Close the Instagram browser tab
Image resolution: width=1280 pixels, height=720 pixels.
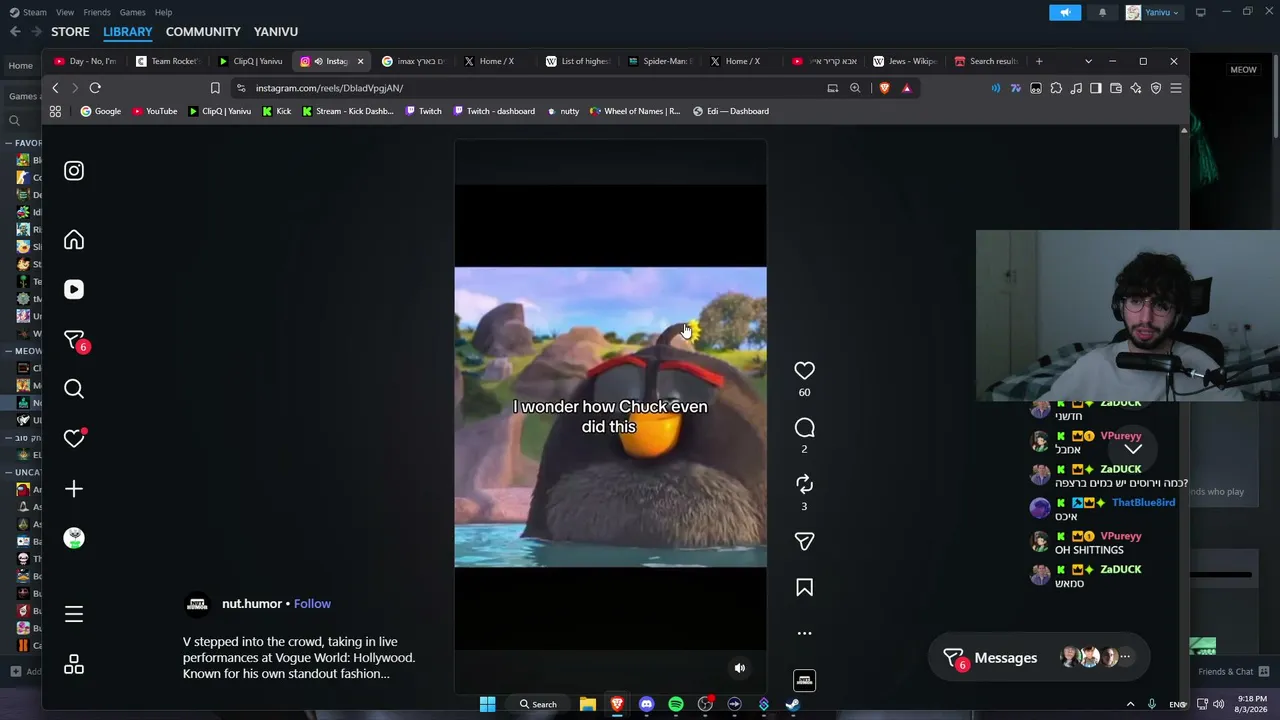(360, 61)
